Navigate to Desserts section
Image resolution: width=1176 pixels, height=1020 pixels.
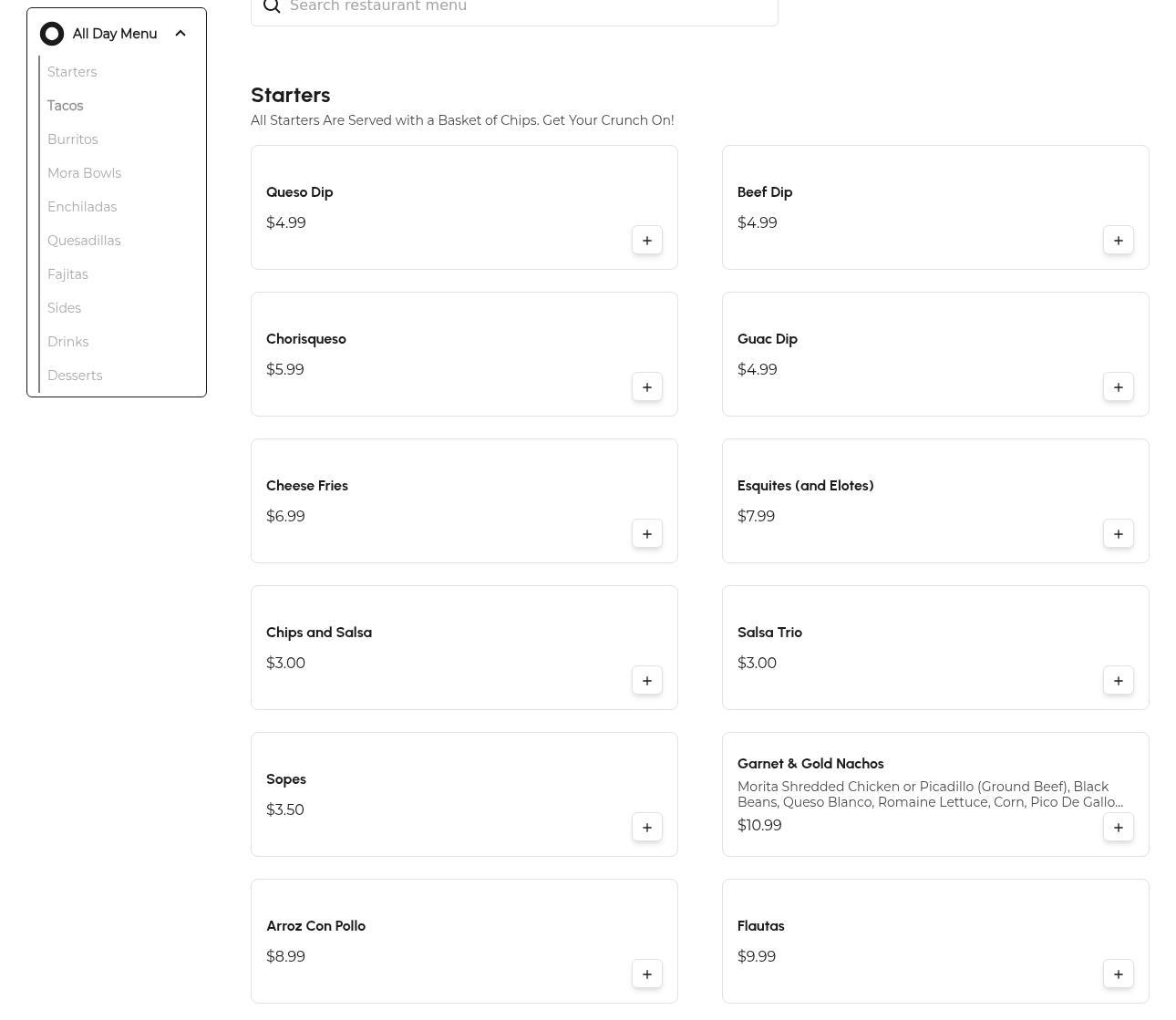(75, 376)
